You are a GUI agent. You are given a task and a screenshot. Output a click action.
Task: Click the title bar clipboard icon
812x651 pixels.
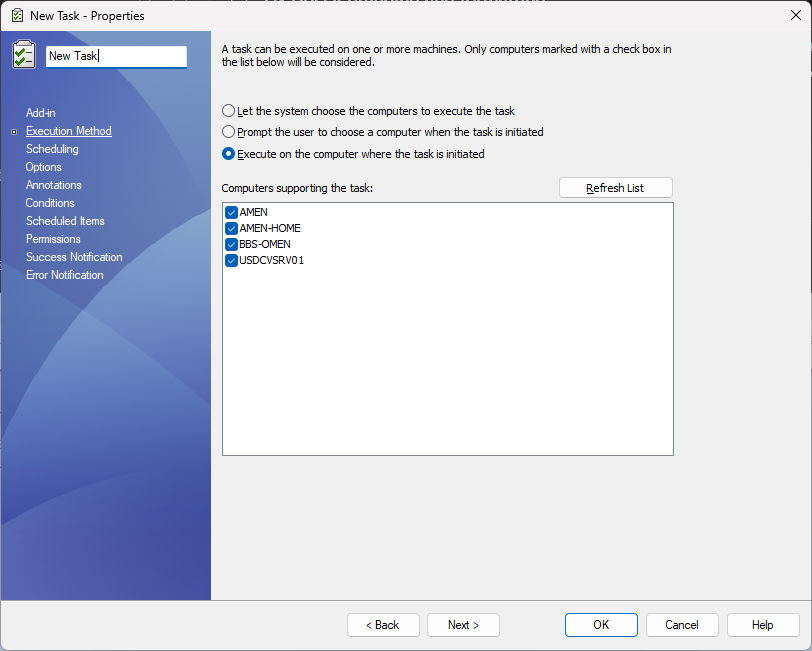click(17, 16)
